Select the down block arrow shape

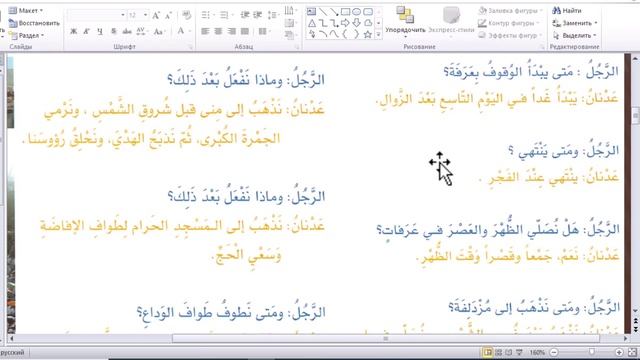click(356, 23)
